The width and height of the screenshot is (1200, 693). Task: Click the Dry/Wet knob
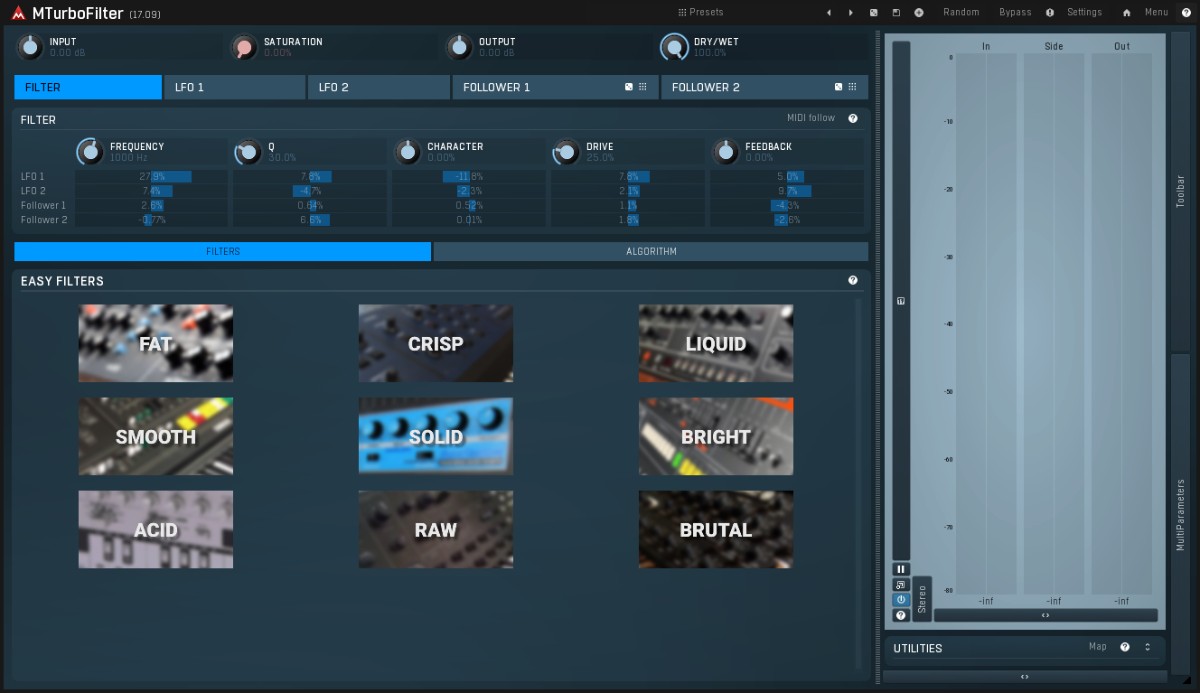[673, 47]
